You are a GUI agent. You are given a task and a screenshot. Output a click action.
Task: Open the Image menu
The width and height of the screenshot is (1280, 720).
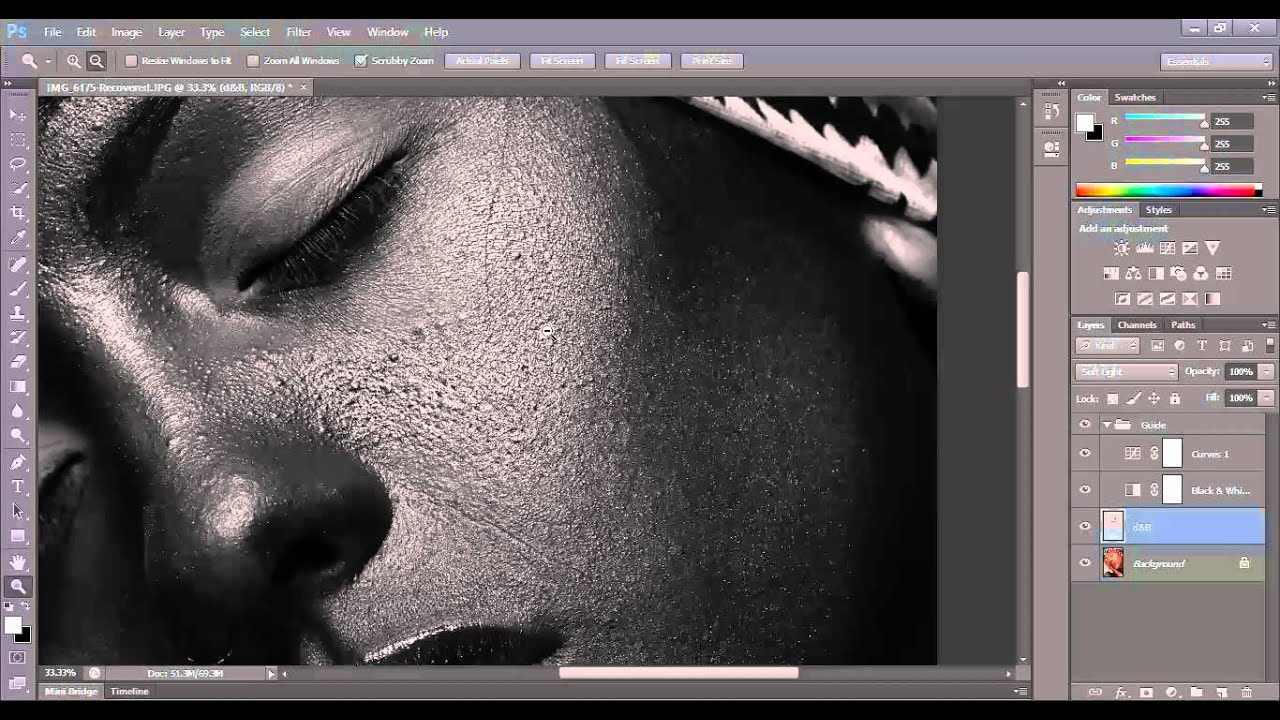tap(126, 32)
